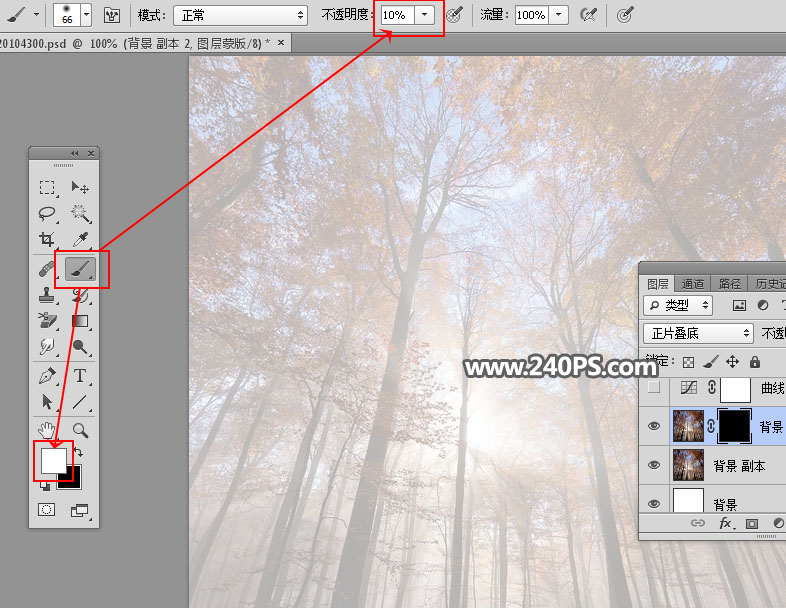
Task: Open the brush blend mode dropdown
Action: [241, 16]
